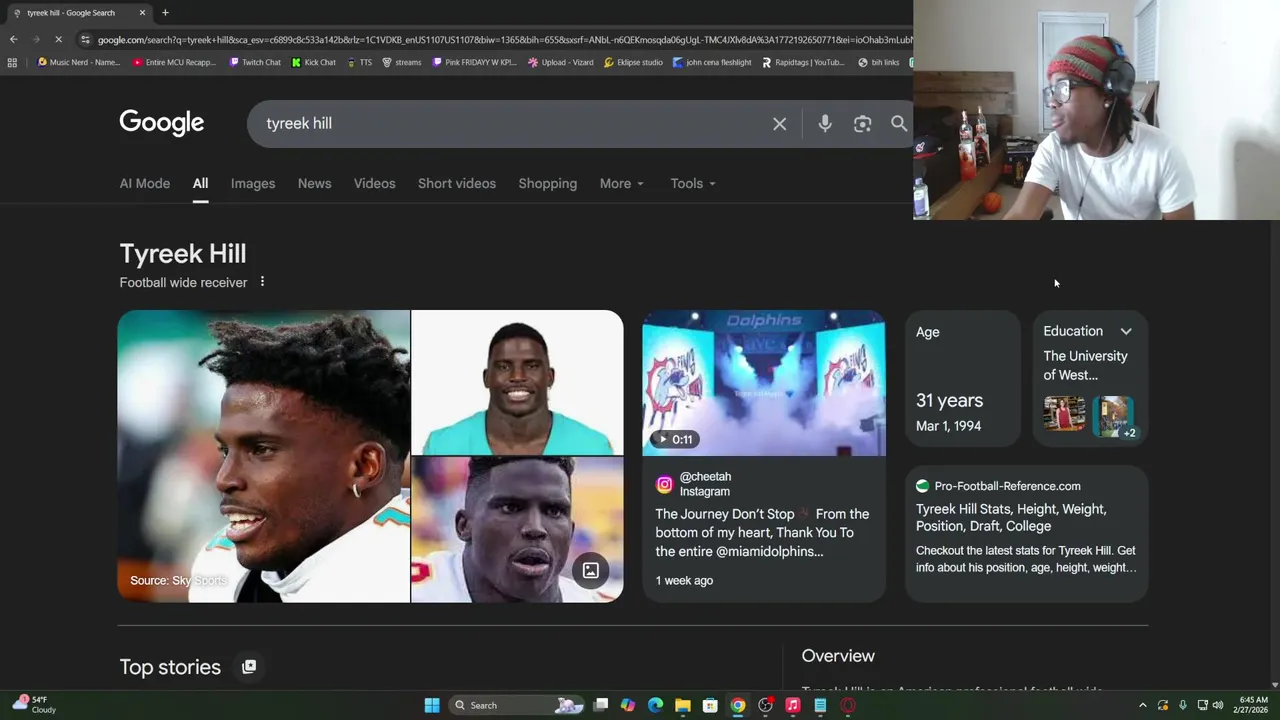Image resolution: width=1280 pixels, height=720 pixels.
Task: Open the Entire MCU Recap bookmark
Action: 173,62
